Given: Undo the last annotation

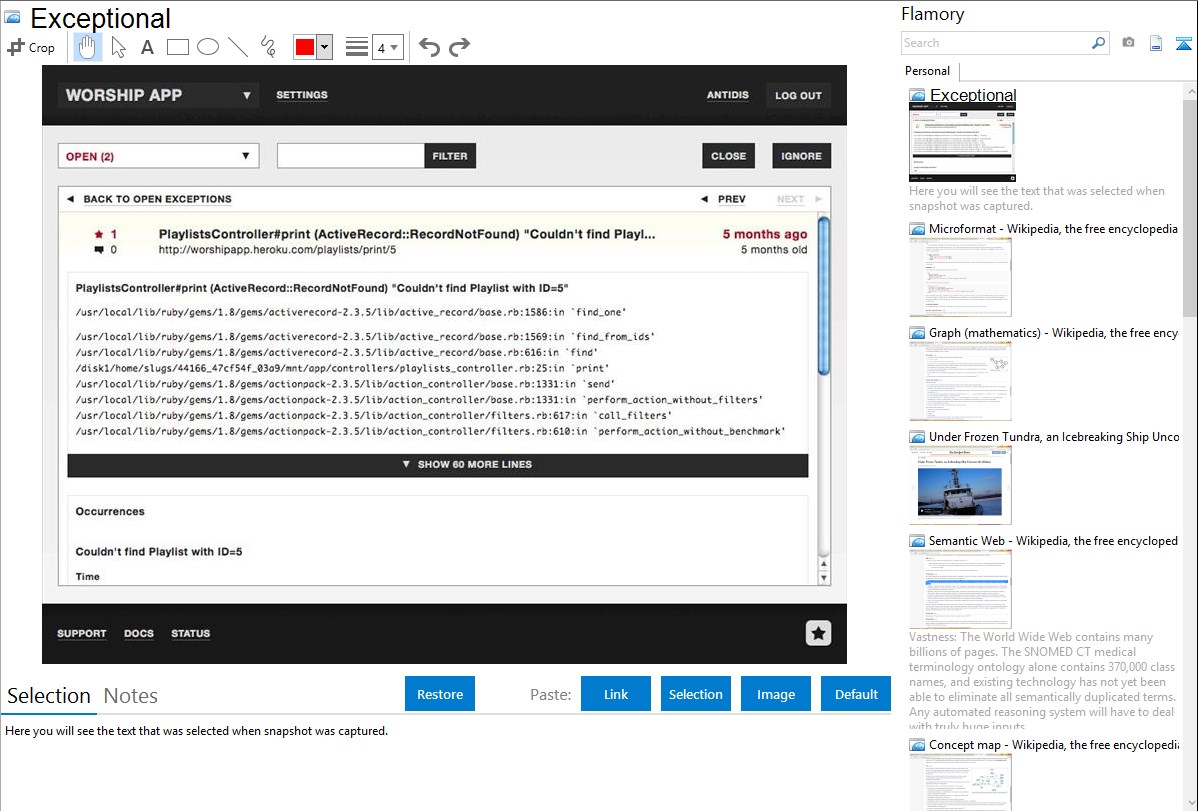Looking at the screenshot, I should click(429, 47).
